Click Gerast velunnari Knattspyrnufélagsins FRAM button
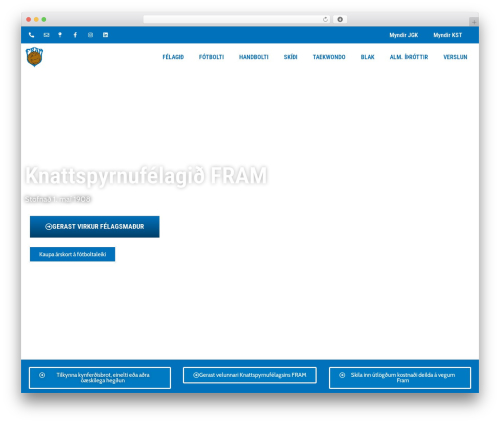This screenshot has height=423, width=500. [x=250, y=375]
